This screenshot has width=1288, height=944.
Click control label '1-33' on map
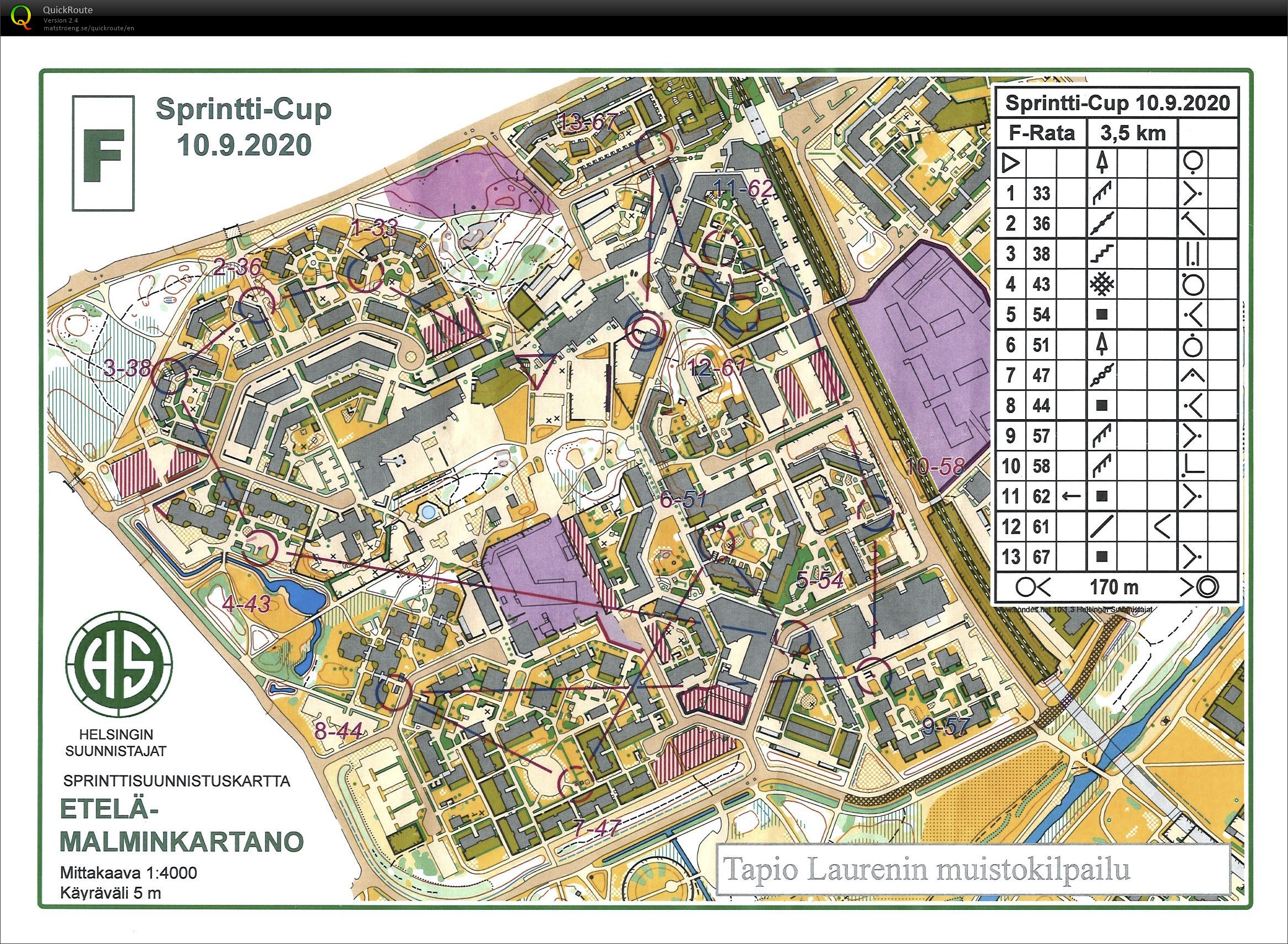[x=375, y=229]
